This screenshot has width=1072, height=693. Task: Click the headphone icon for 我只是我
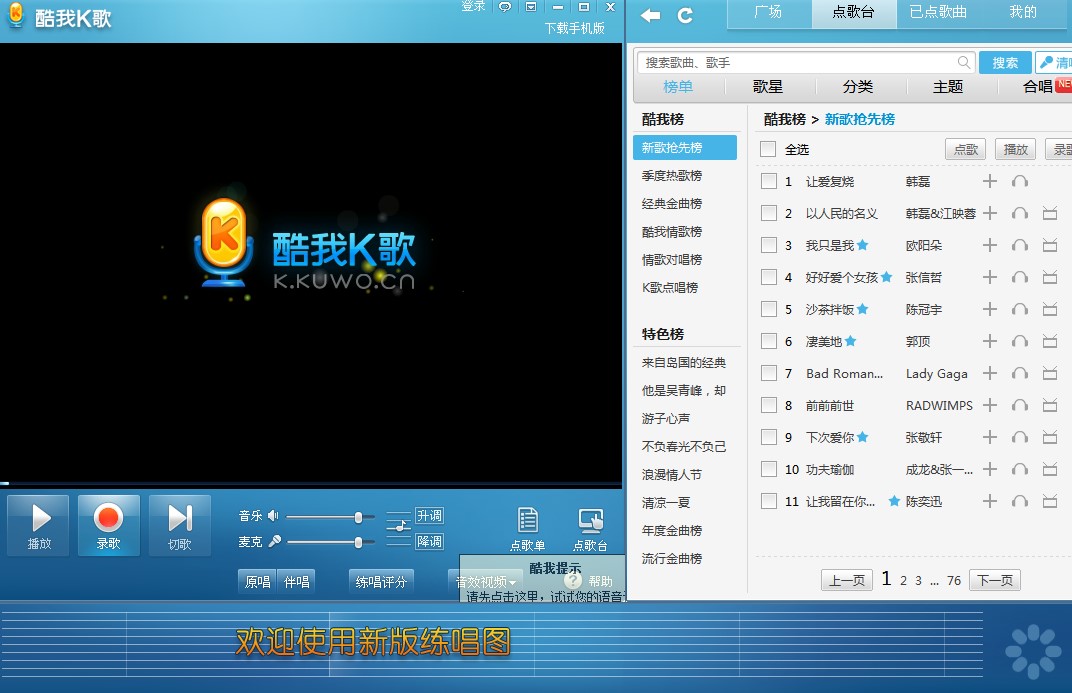tap(1020, 245)
